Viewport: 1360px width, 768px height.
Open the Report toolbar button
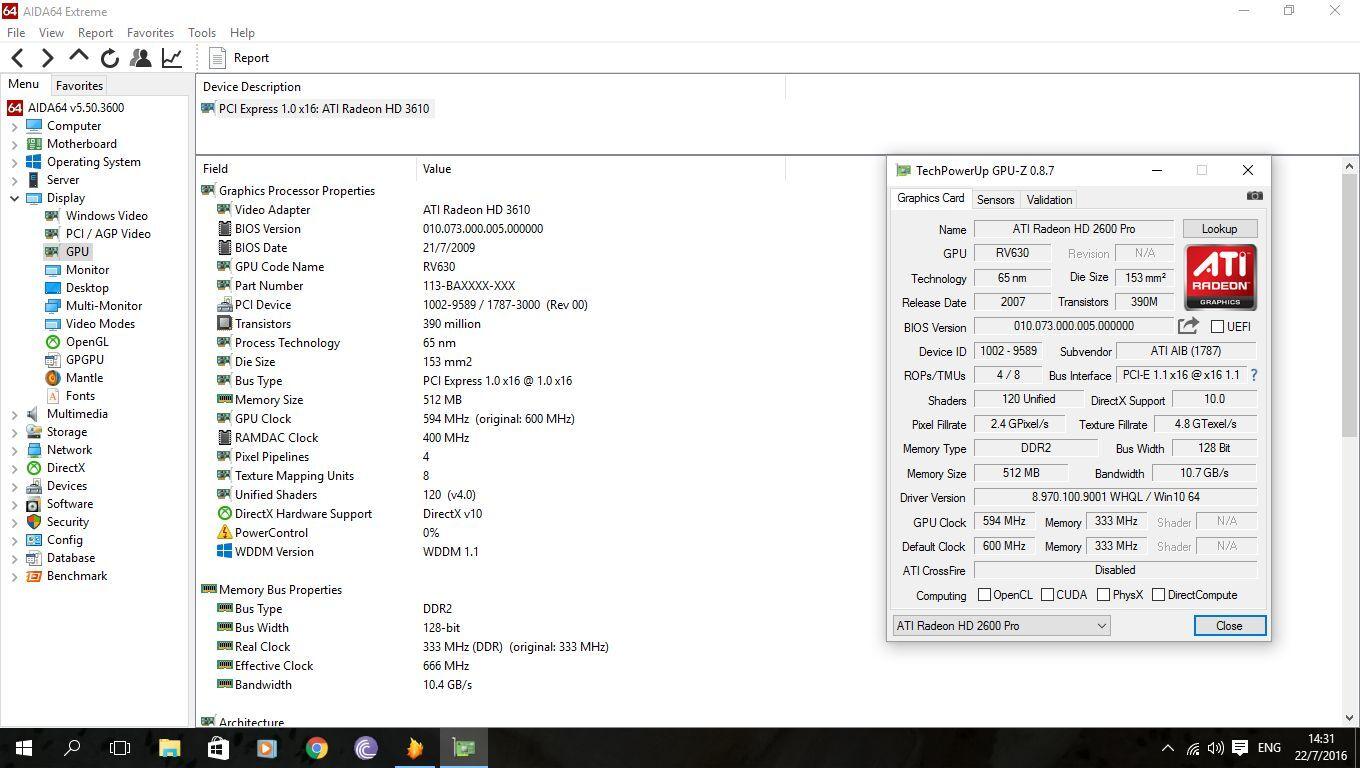pyautogui.click(x=239, y=58)
